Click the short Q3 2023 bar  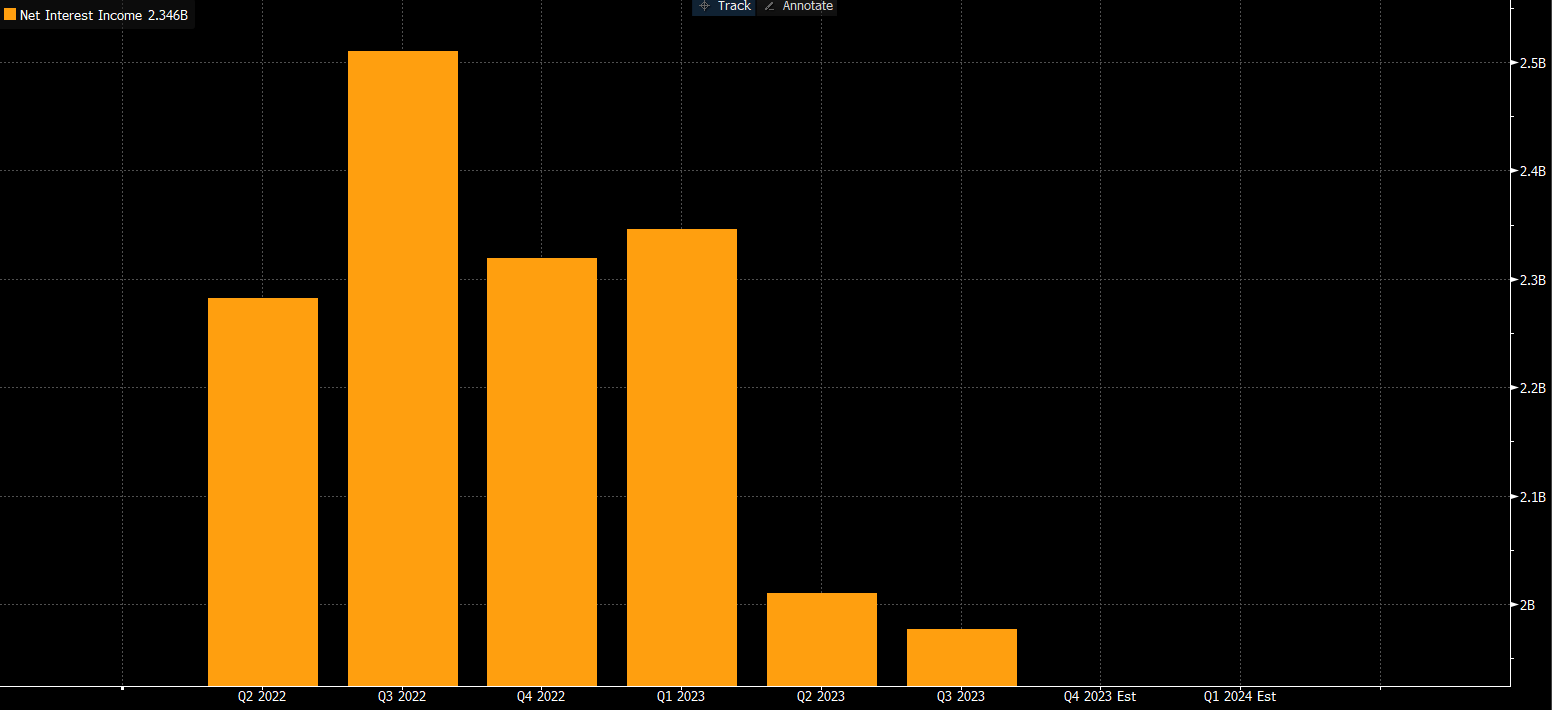(x=962, y=657)
